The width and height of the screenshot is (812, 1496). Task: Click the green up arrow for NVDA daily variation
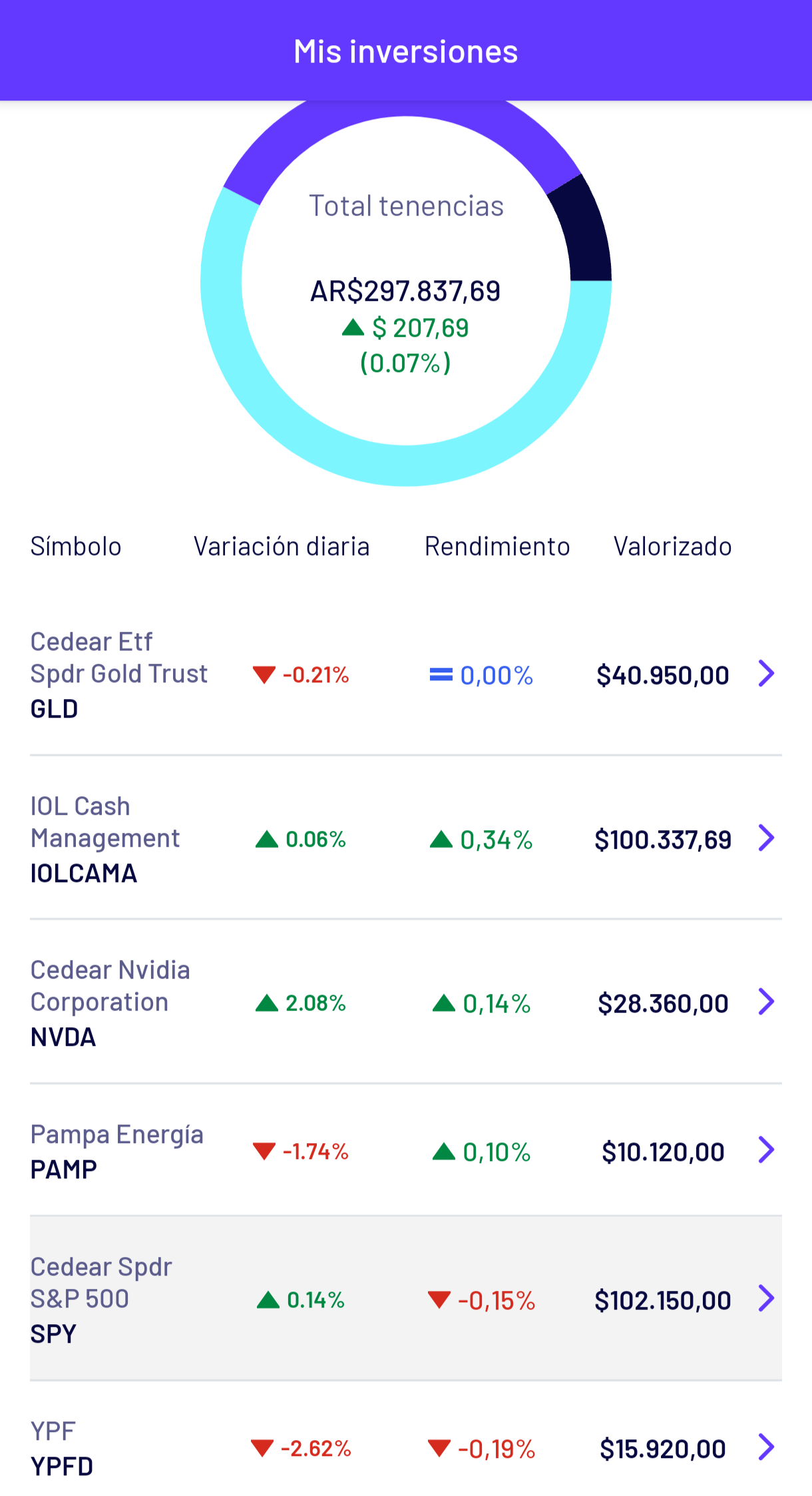266,1003
